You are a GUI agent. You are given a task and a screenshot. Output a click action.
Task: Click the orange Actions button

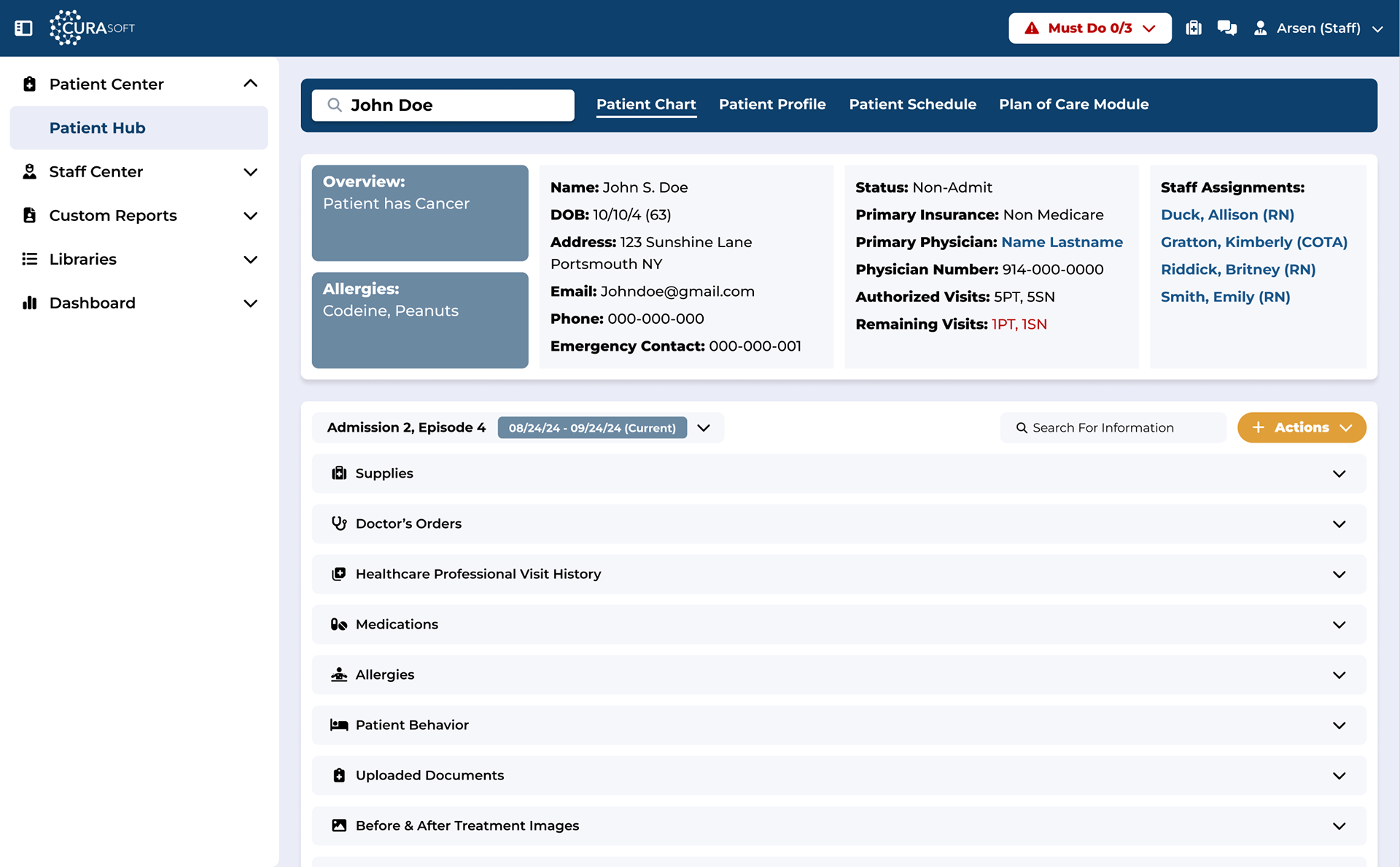[x=1301, y=428]
